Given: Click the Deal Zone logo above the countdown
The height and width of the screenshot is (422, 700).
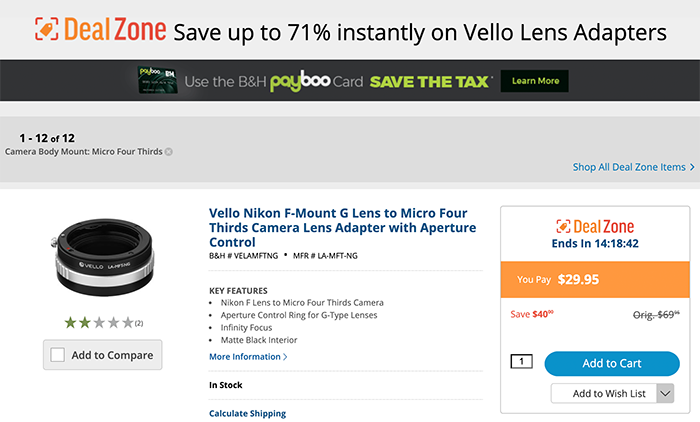Looking at the screenshot, I should coord(595,227).
